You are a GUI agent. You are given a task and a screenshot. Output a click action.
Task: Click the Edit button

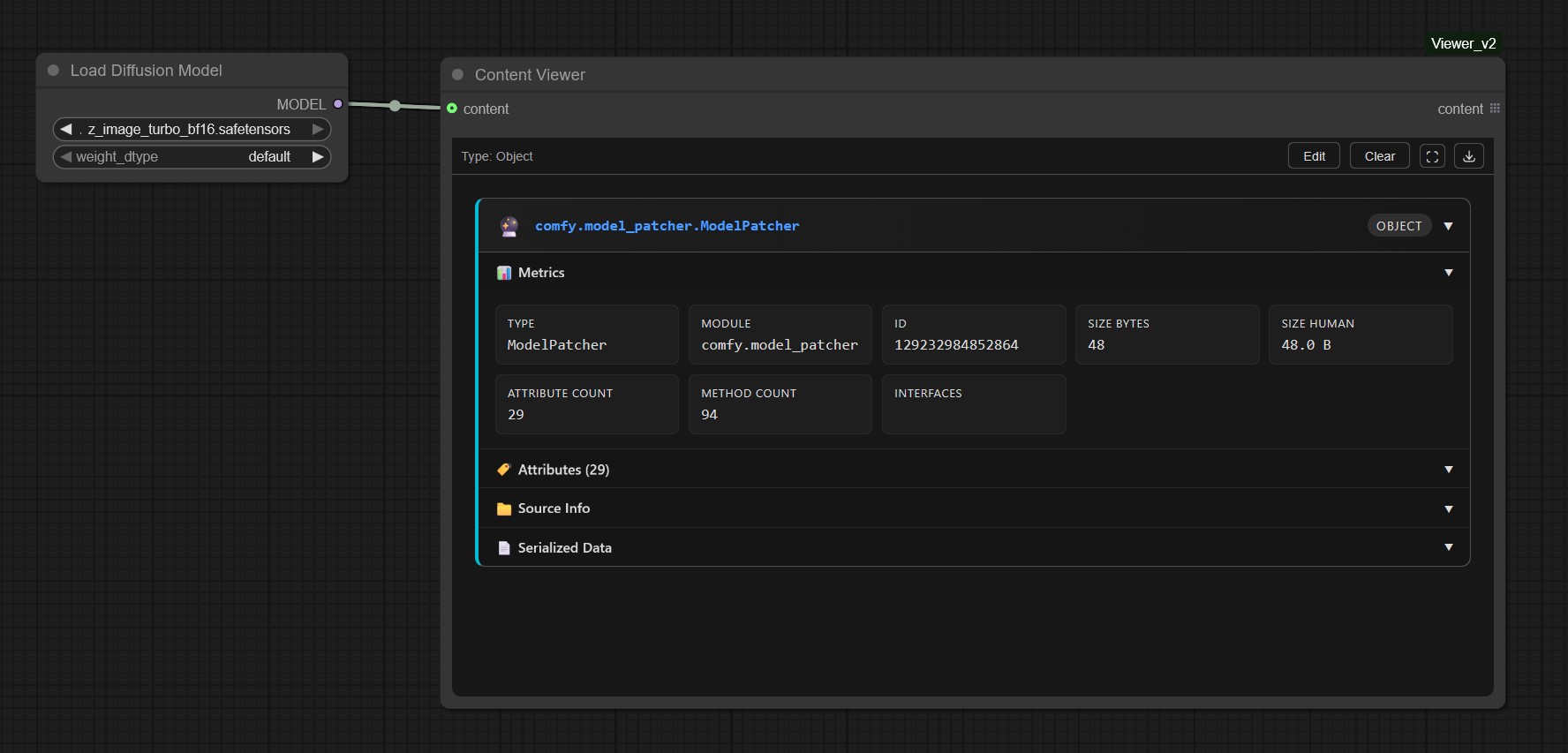tap(1314, 156)
